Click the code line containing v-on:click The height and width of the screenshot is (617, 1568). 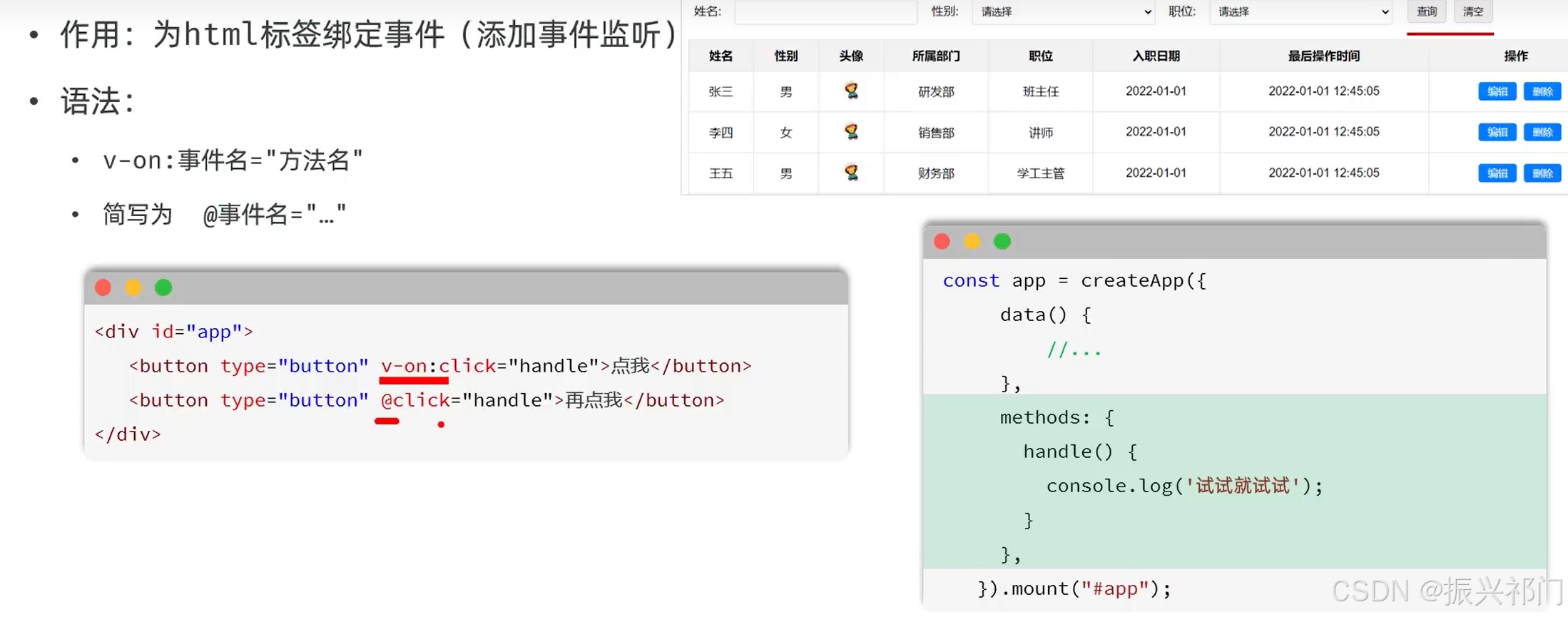click(440, 365)
